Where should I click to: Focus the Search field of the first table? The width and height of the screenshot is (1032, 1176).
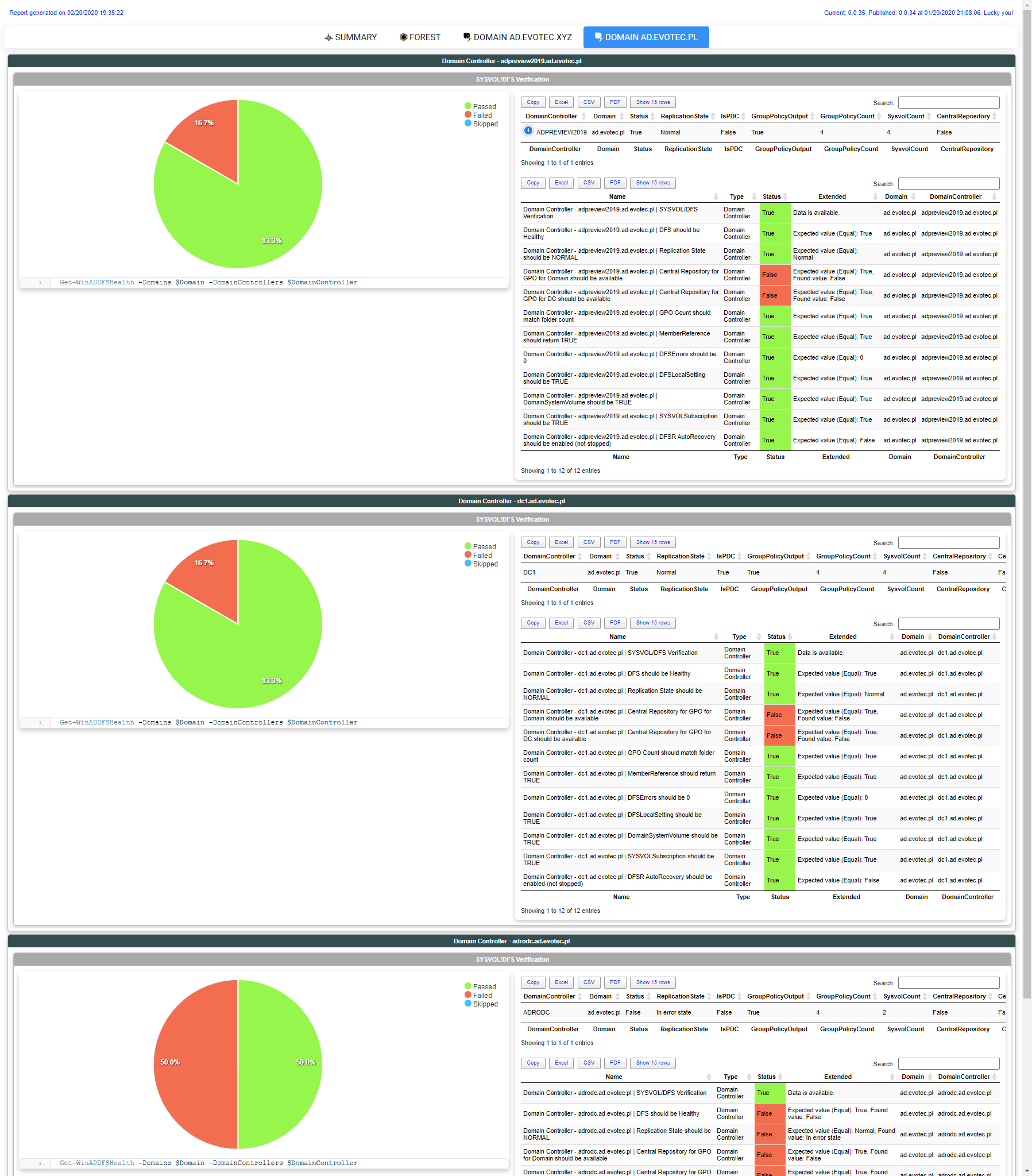(x=948, y=103)
